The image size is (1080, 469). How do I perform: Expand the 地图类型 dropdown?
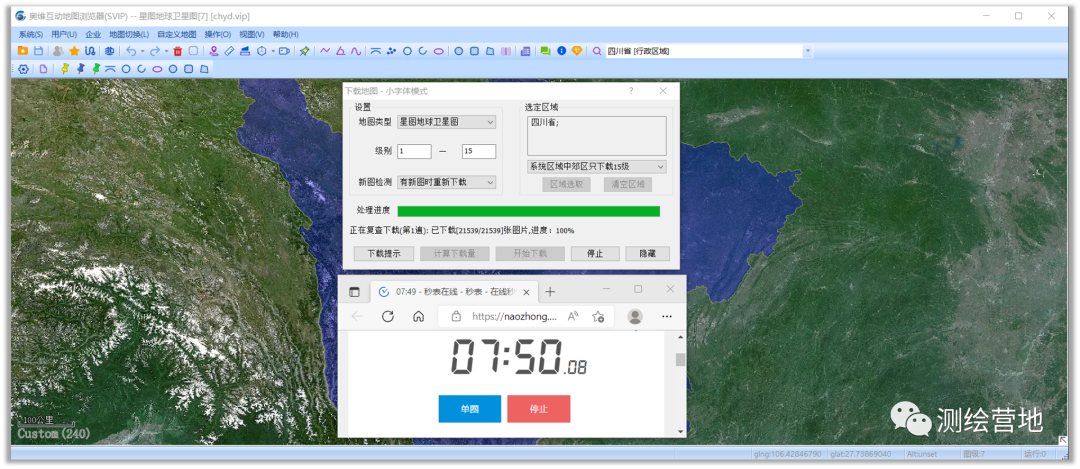click(x=490, y=122)
